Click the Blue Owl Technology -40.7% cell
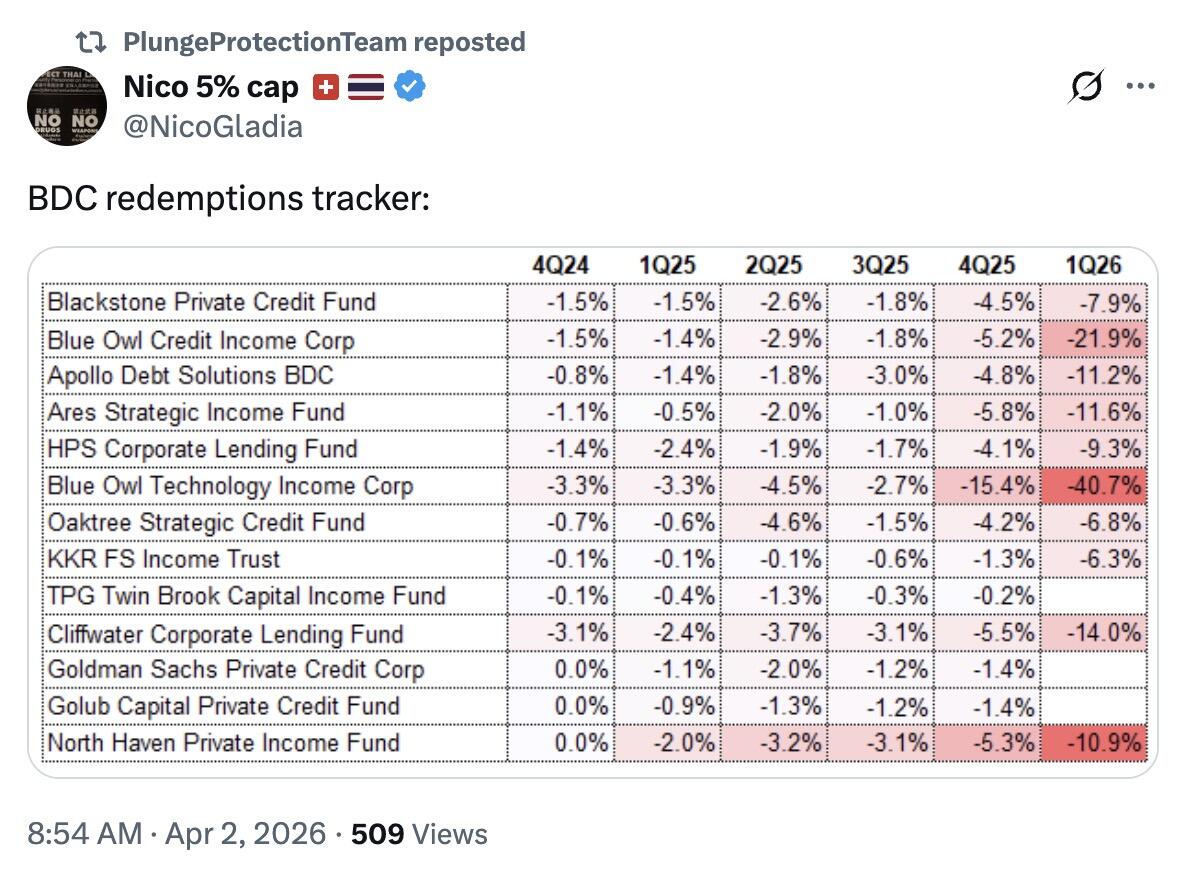 tap(1094, 486)
